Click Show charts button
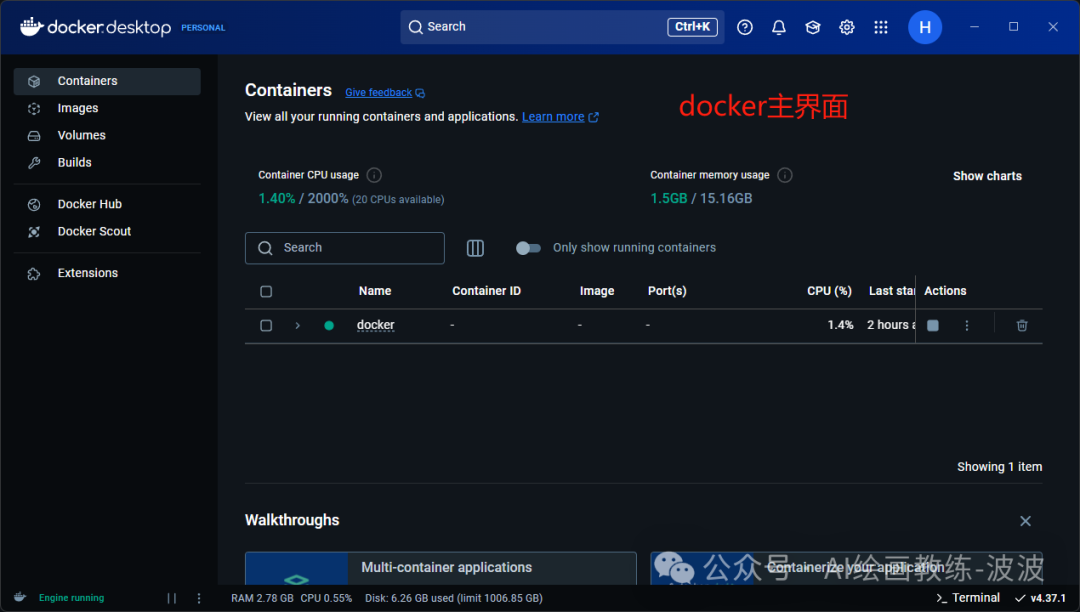 (987, 176)
